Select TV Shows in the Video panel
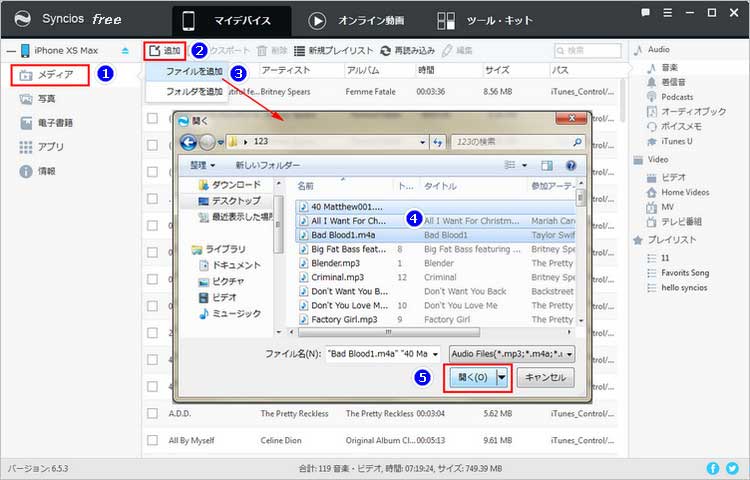750x480 pixels. [674, 222]
